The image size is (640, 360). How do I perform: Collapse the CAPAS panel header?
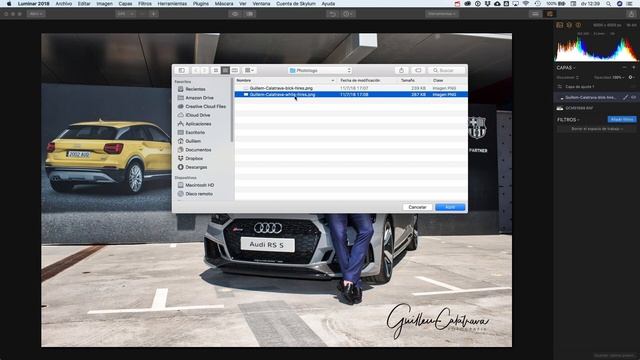[x=566, y=68]
